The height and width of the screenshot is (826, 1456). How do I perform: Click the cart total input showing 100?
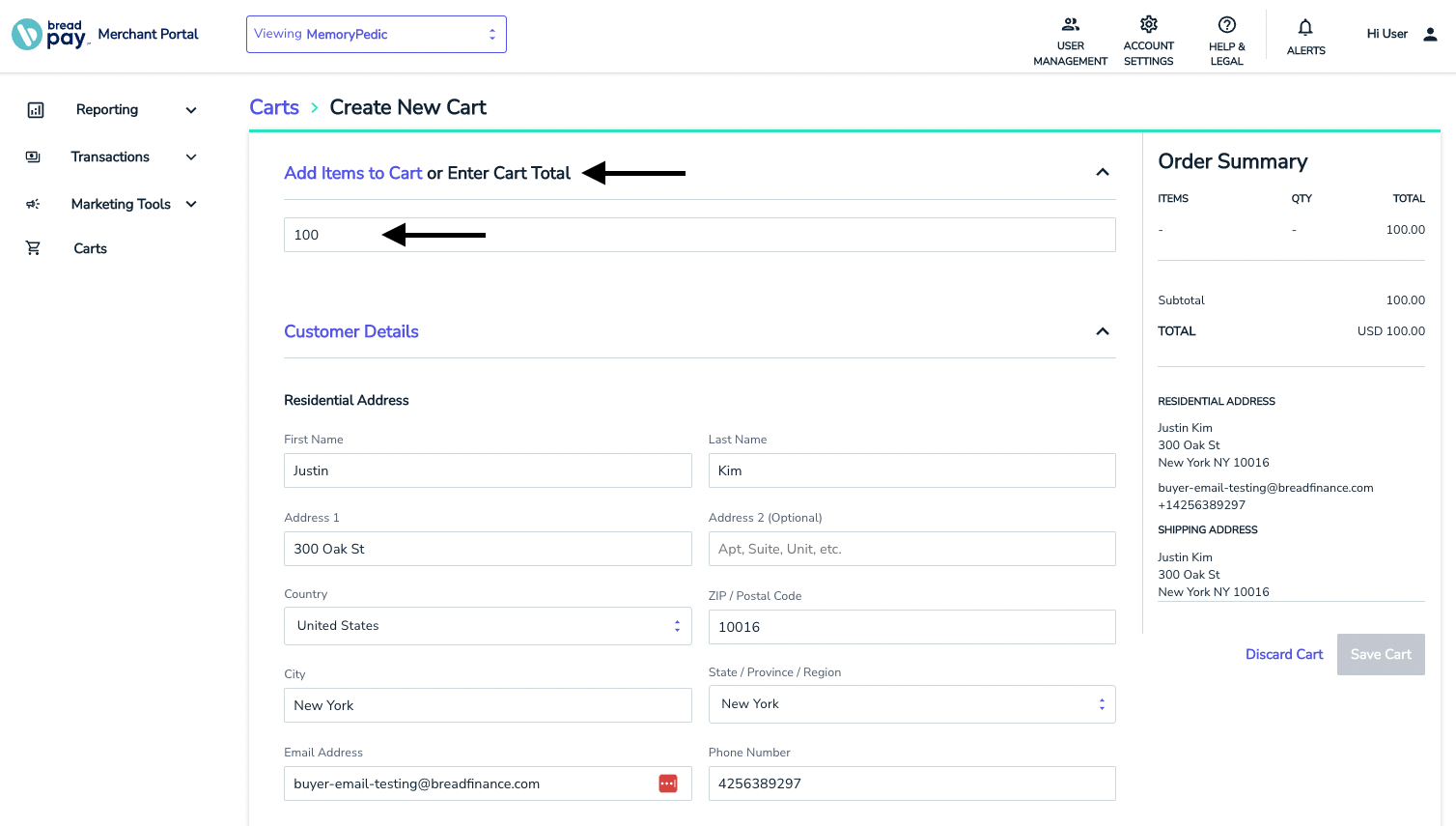tap(700, 234)
